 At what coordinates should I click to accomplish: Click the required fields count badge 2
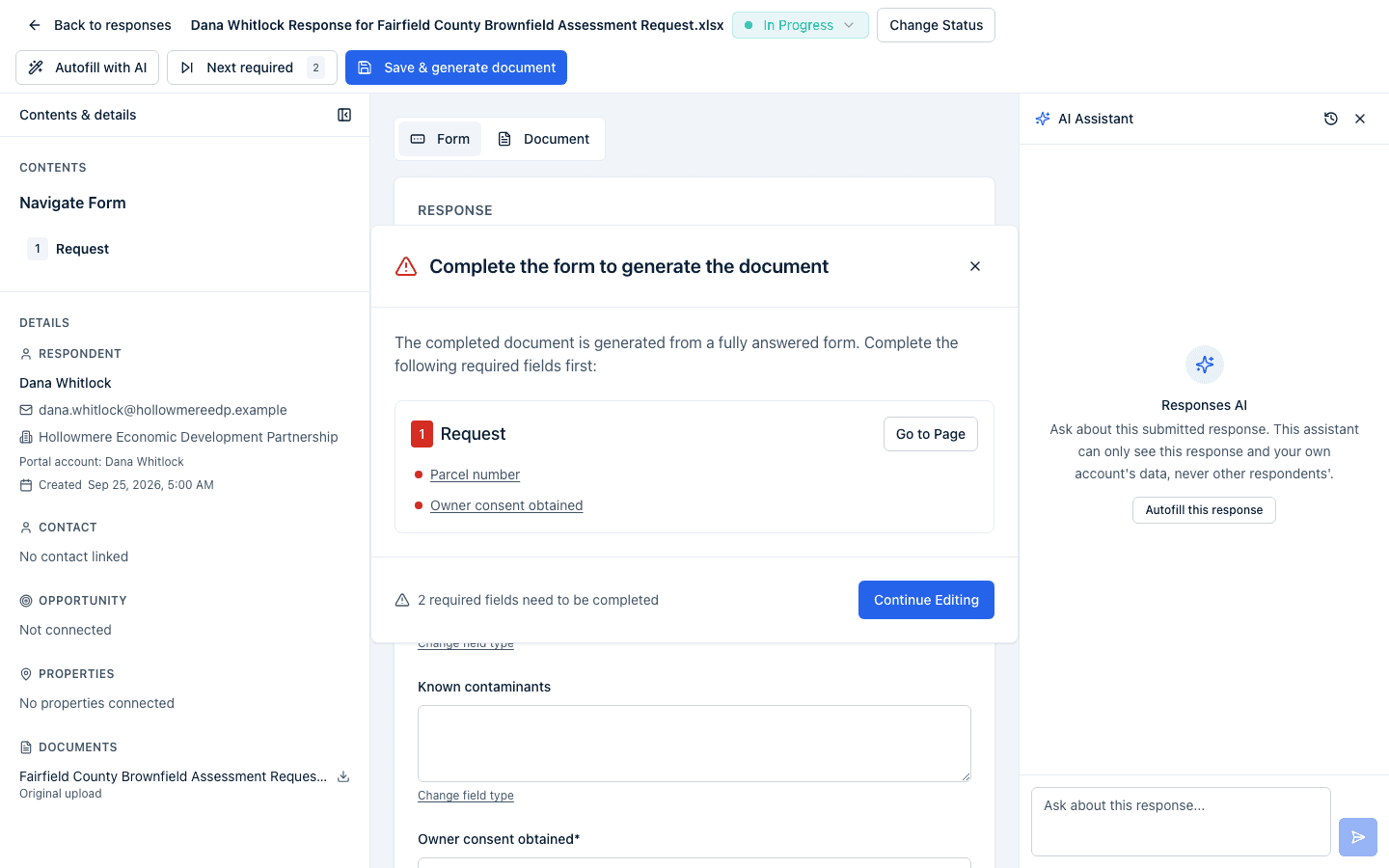point(315,68)
